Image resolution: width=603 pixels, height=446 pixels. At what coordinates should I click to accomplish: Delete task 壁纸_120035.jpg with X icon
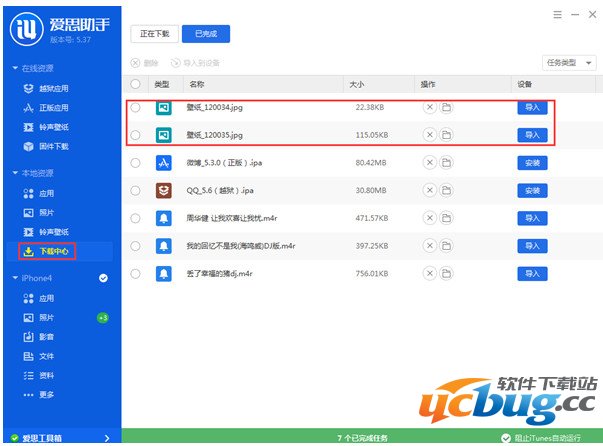click(x=430, y=135)
